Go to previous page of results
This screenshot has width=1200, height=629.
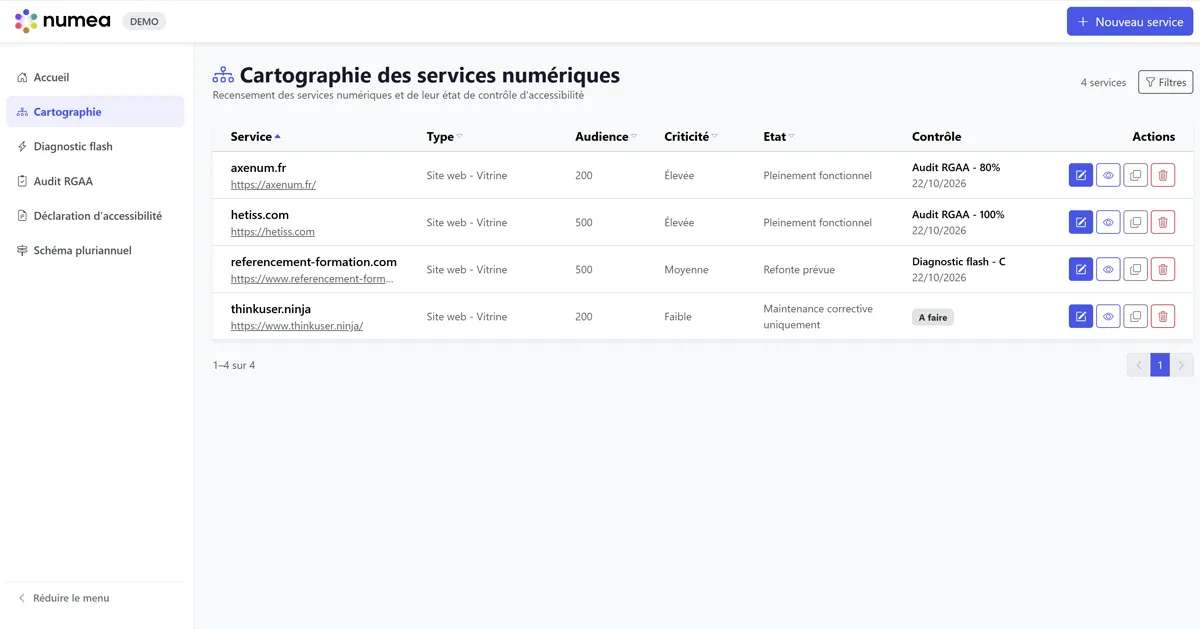tap(1138, 365)
